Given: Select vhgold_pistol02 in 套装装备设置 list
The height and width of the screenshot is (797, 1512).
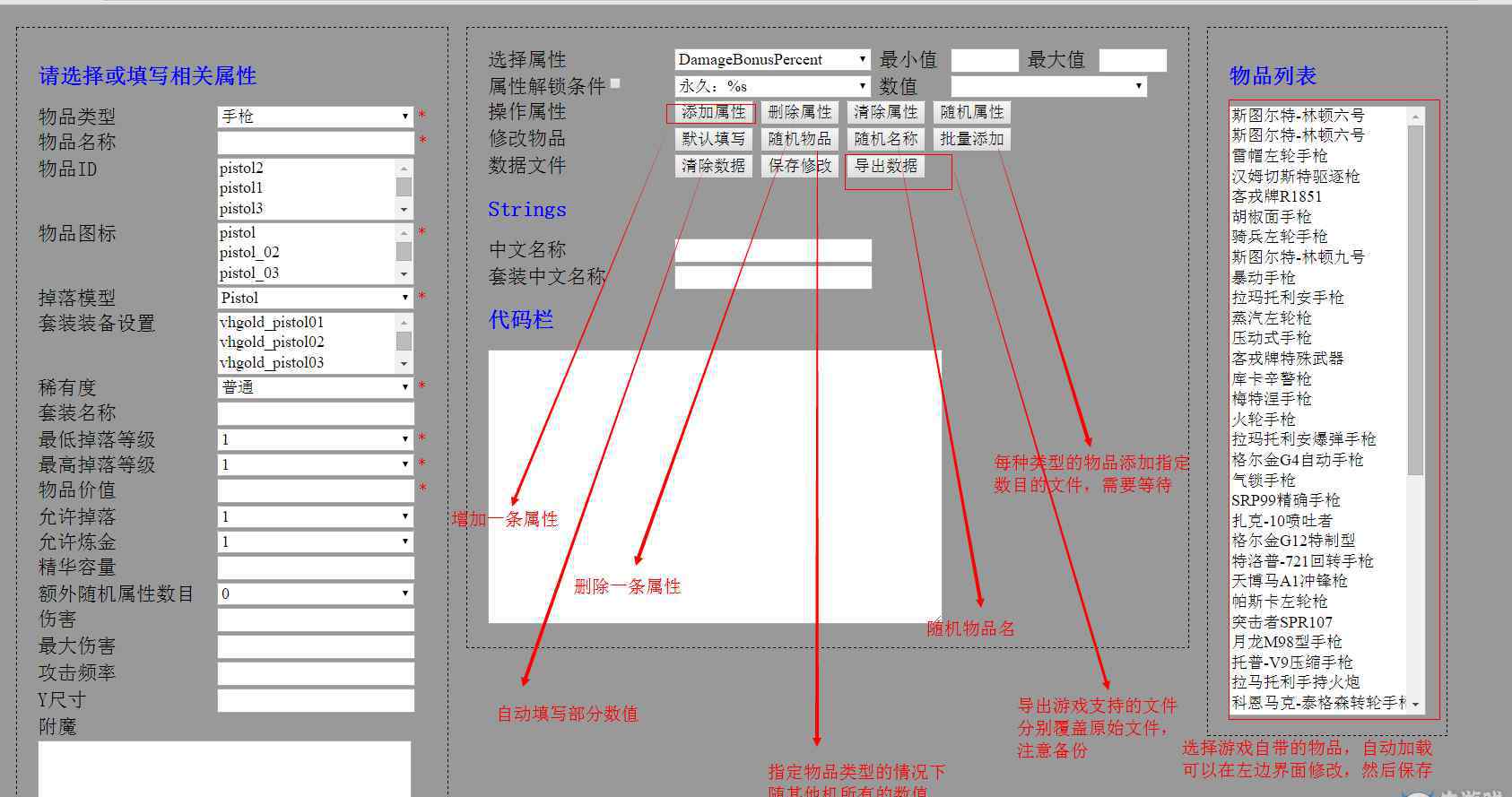Looking at the screenshot, I should coord(307,342).
